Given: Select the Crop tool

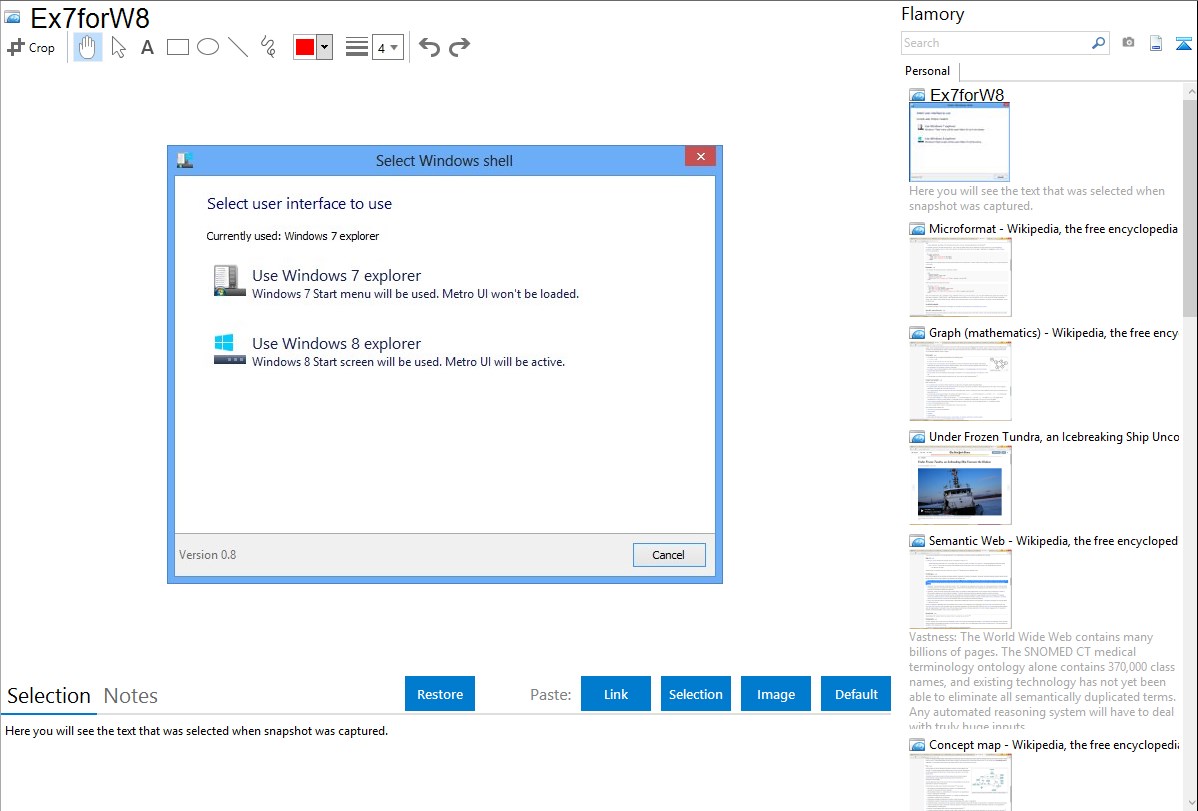Looking at the screenshot, I should tap(31, 47).
